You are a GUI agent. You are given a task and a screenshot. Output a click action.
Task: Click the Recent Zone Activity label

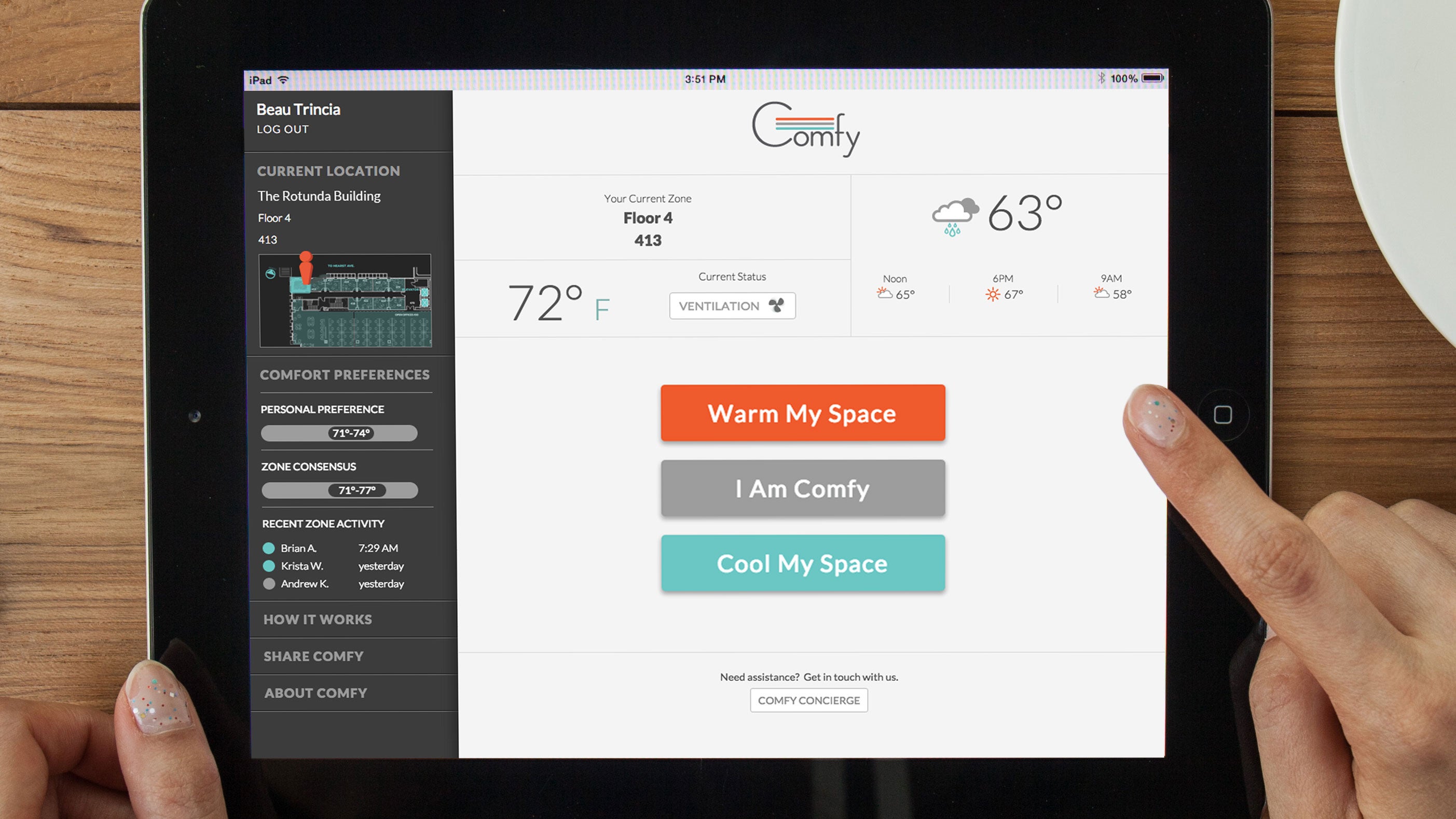tap(323, 524)
